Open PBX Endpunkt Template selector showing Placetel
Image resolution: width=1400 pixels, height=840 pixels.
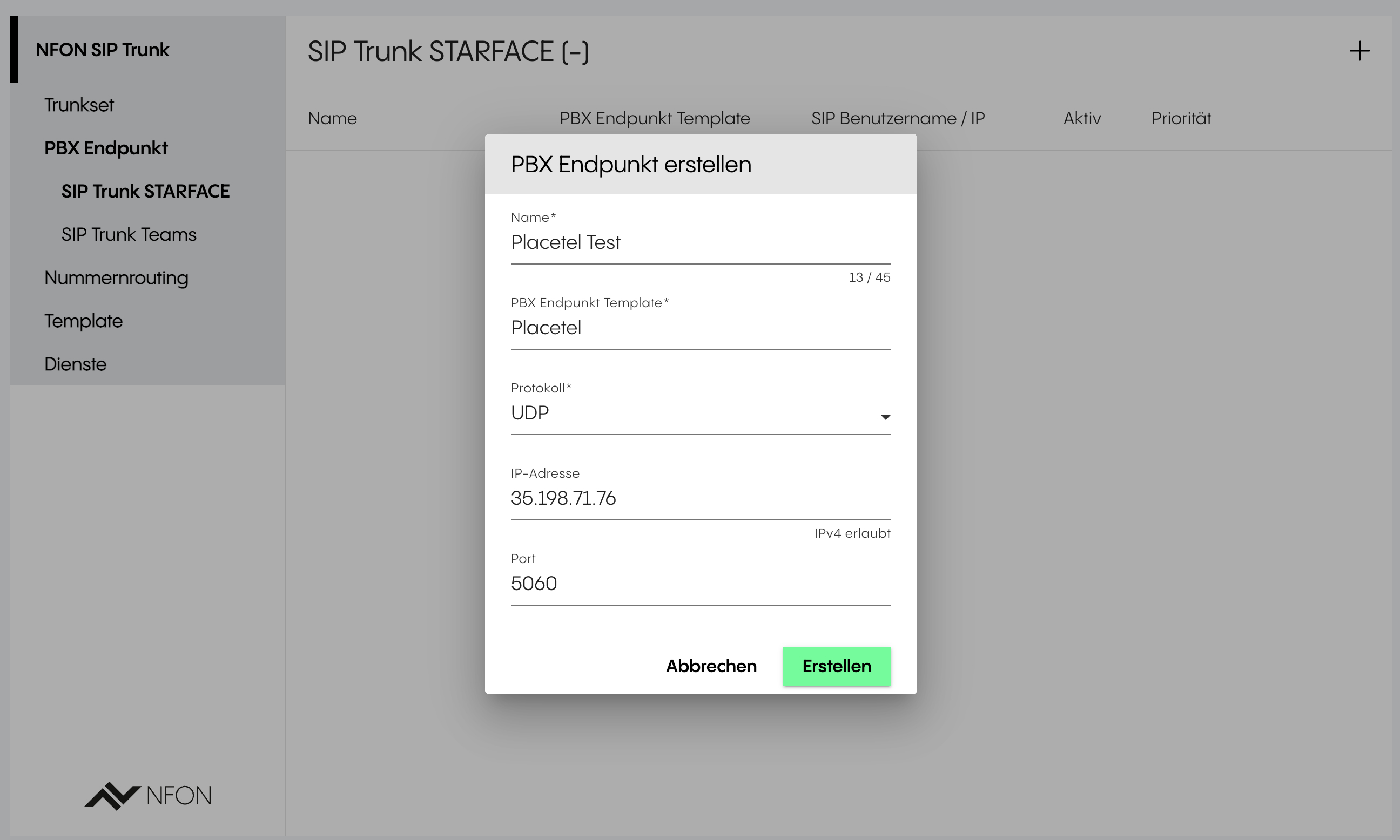click(x=701, y=328)
